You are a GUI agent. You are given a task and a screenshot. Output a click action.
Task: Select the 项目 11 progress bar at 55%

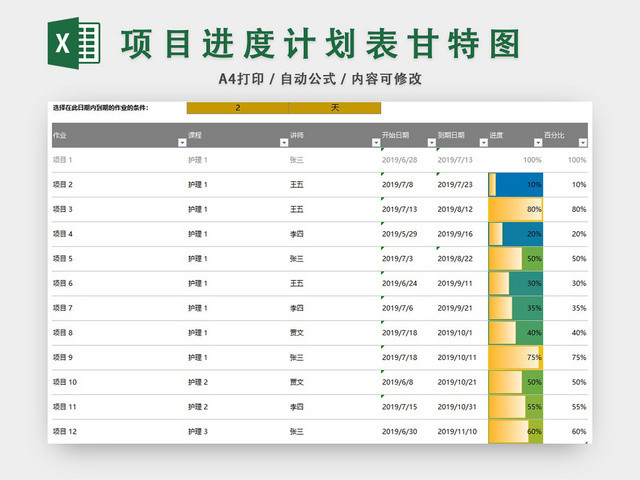pyautogui.click(x=516, y=407)
